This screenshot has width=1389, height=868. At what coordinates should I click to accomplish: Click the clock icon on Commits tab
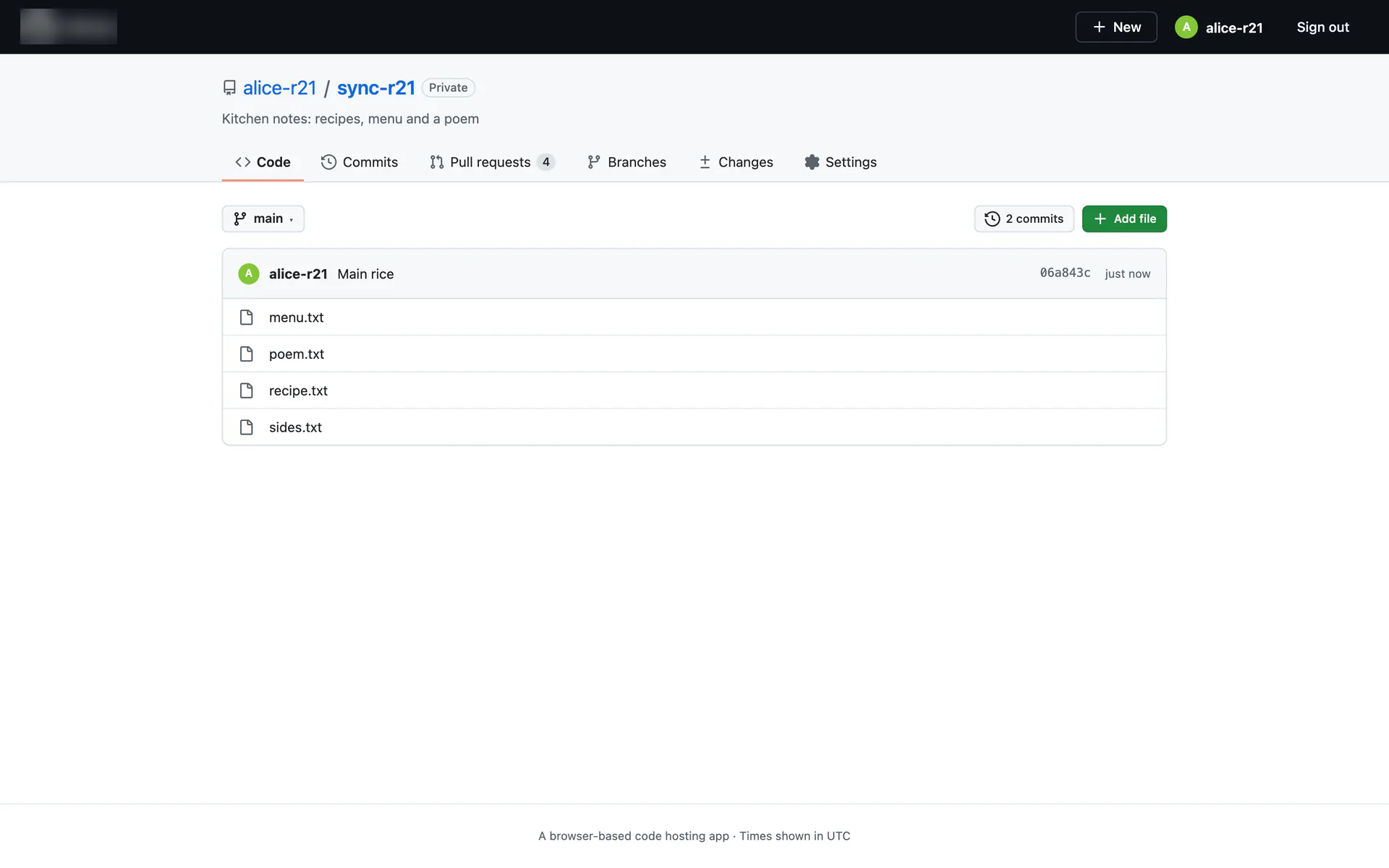pyautogui.click(x=328, y=162)
